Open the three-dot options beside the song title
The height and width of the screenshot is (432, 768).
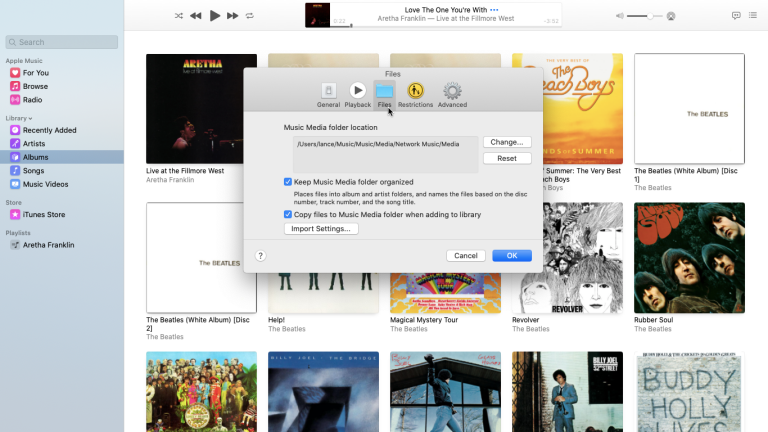pyautogui.click(x=494, y=10)
